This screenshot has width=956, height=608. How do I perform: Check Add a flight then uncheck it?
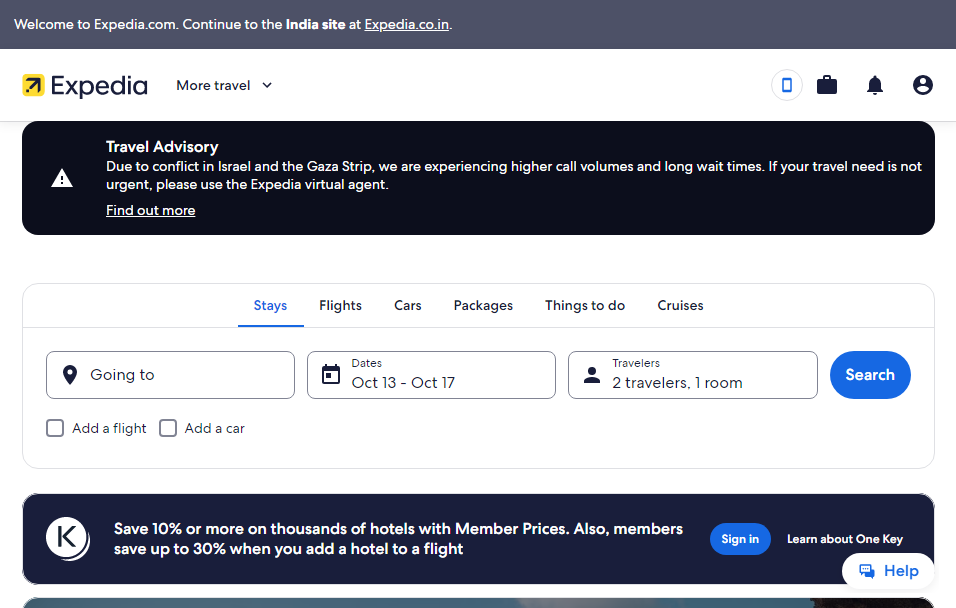(55, 428)
